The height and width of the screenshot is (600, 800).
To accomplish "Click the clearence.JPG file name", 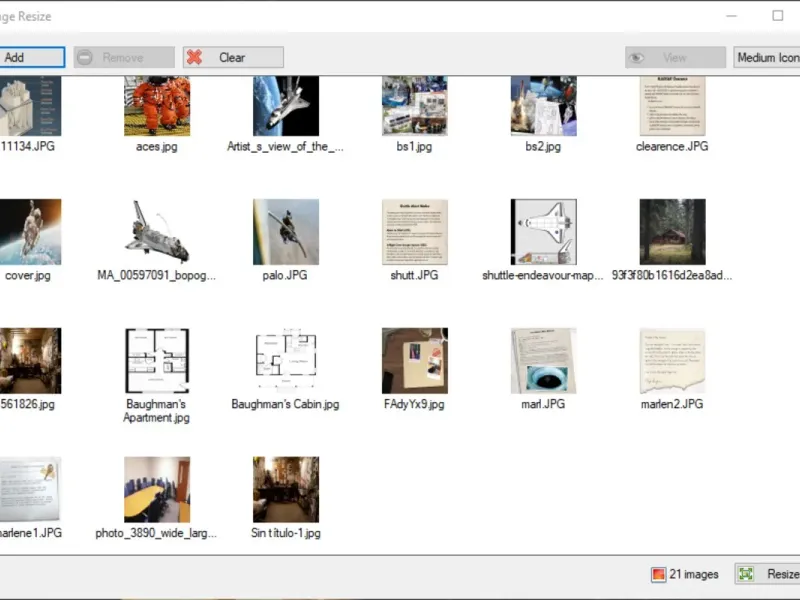I will coord(672,146).
